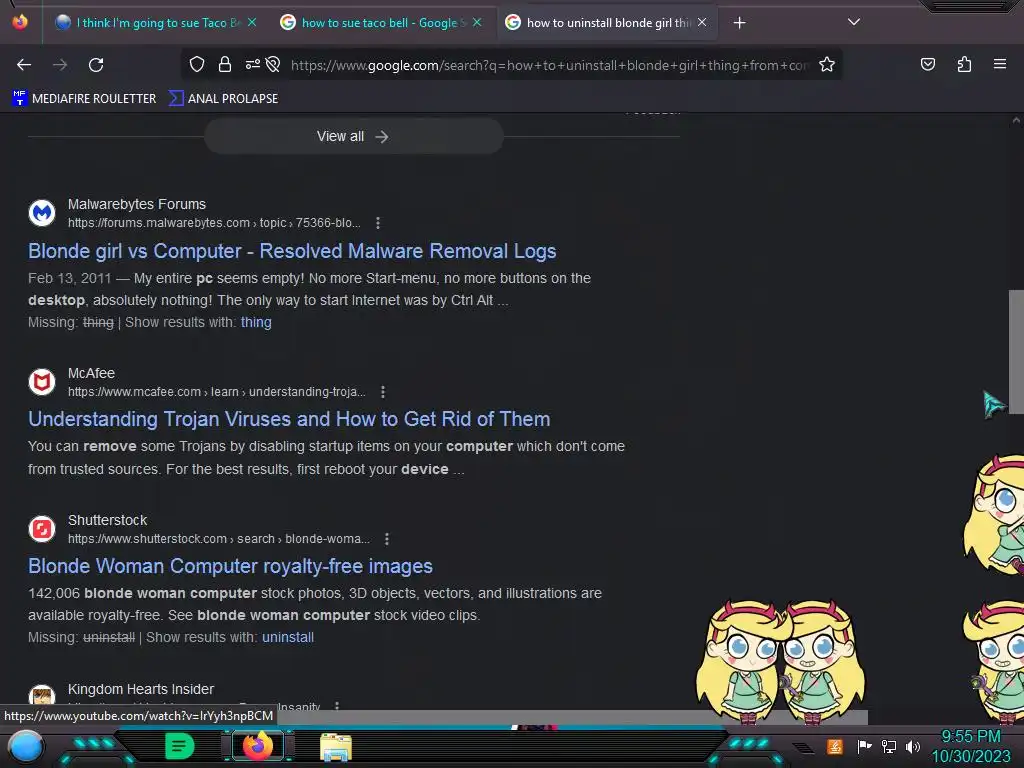Image resolution: width=1024 pixels, height=768 pixels.
Task: Open 'Blonde Woman Computer royalty-free images' result
Action: coord(230,566)
